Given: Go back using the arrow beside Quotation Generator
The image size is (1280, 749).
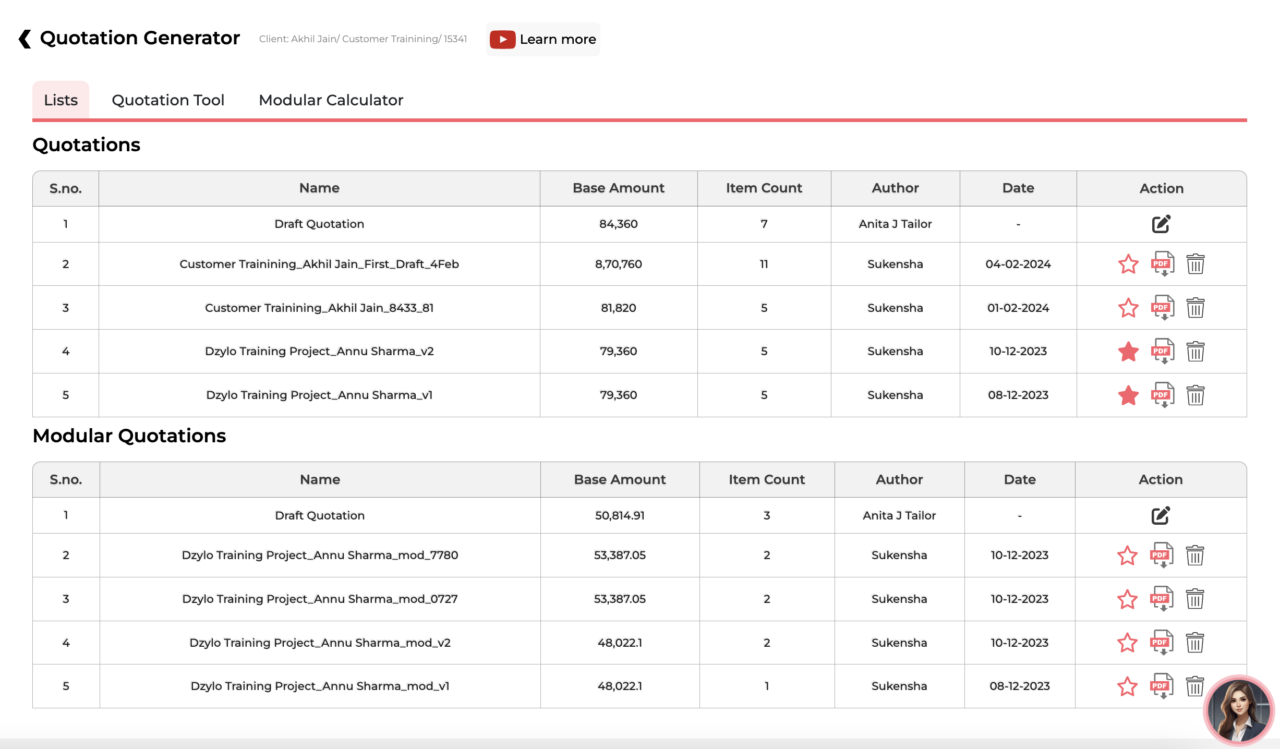Looking at the screenshot, I should point(24,39).
